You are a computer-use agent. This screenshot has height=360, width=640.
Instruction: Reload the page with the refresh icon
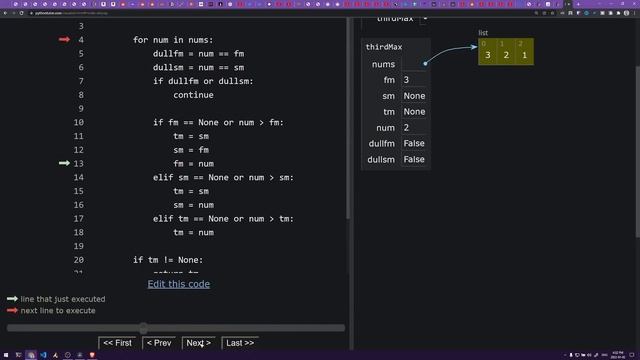21,13
